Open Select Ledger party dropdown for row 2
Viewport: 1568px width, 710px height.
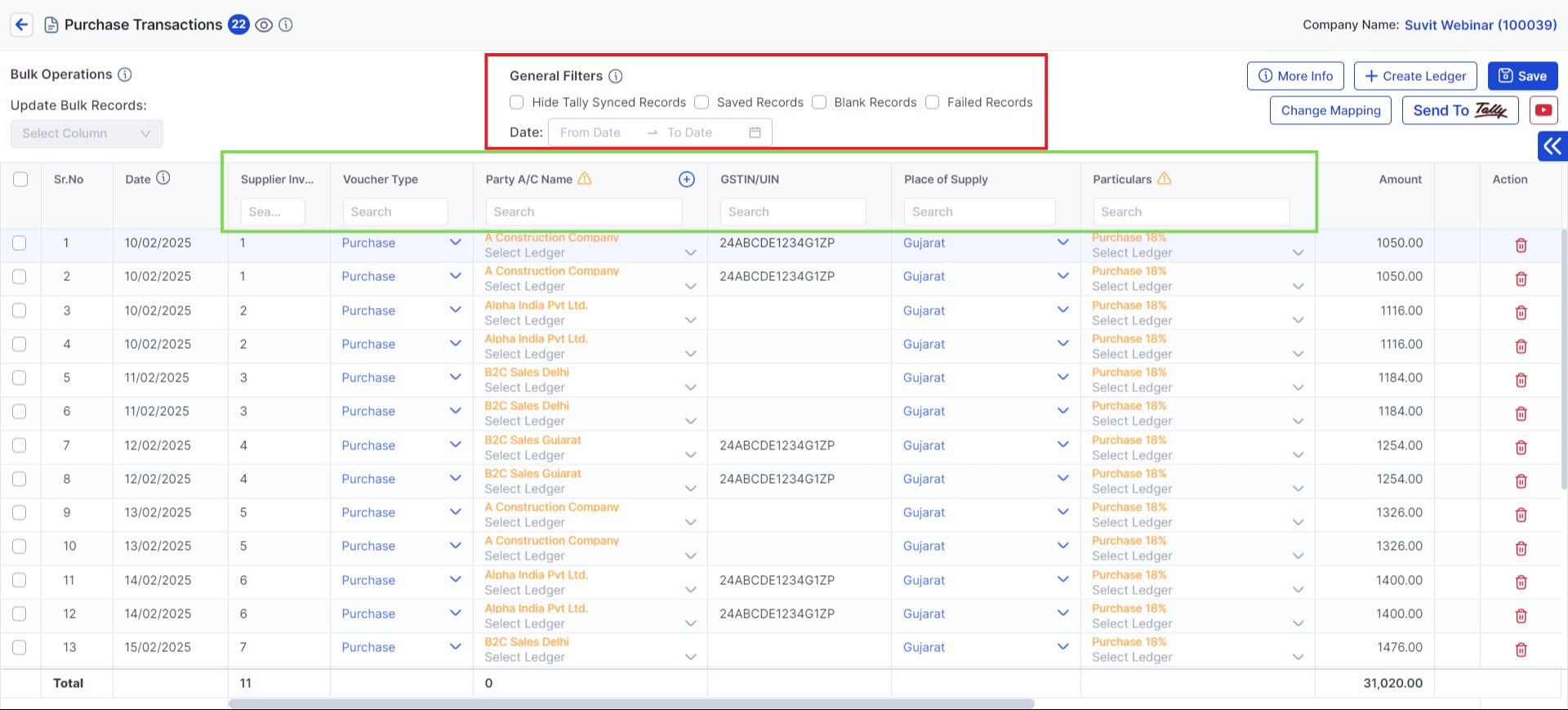coord(590,286)
